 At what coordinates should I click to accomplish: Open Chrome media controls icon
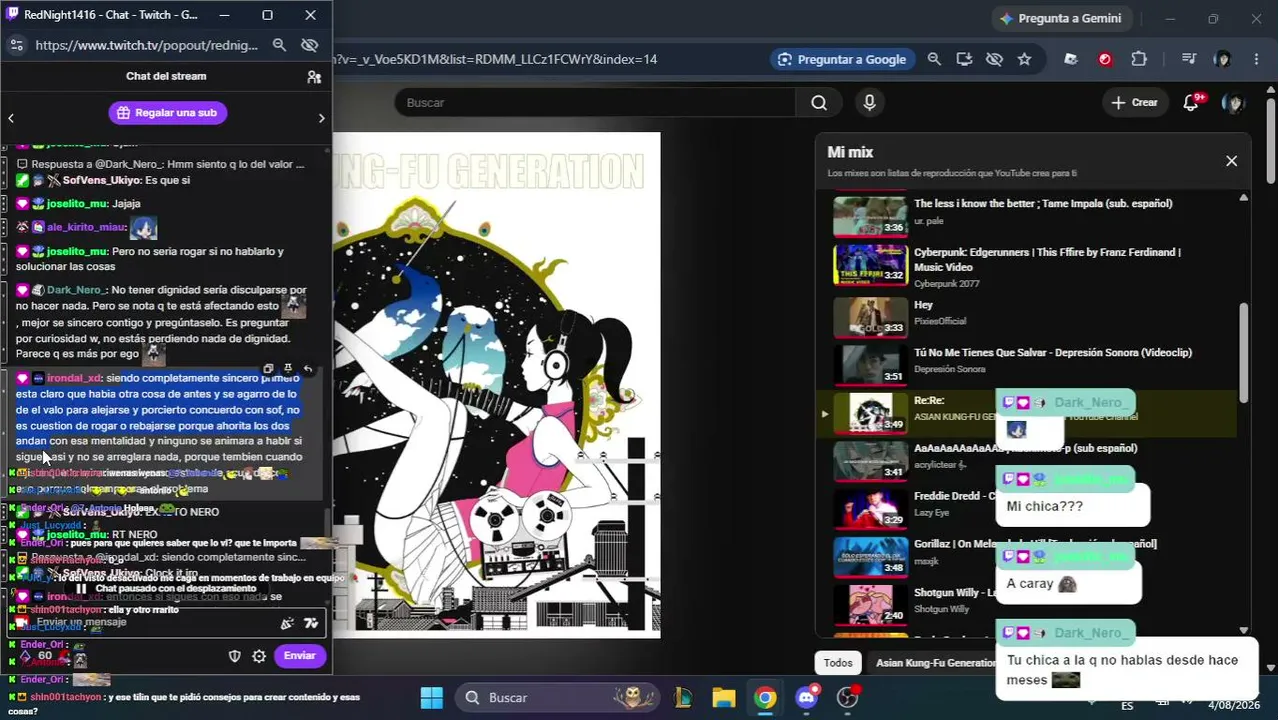point(1188,59)
